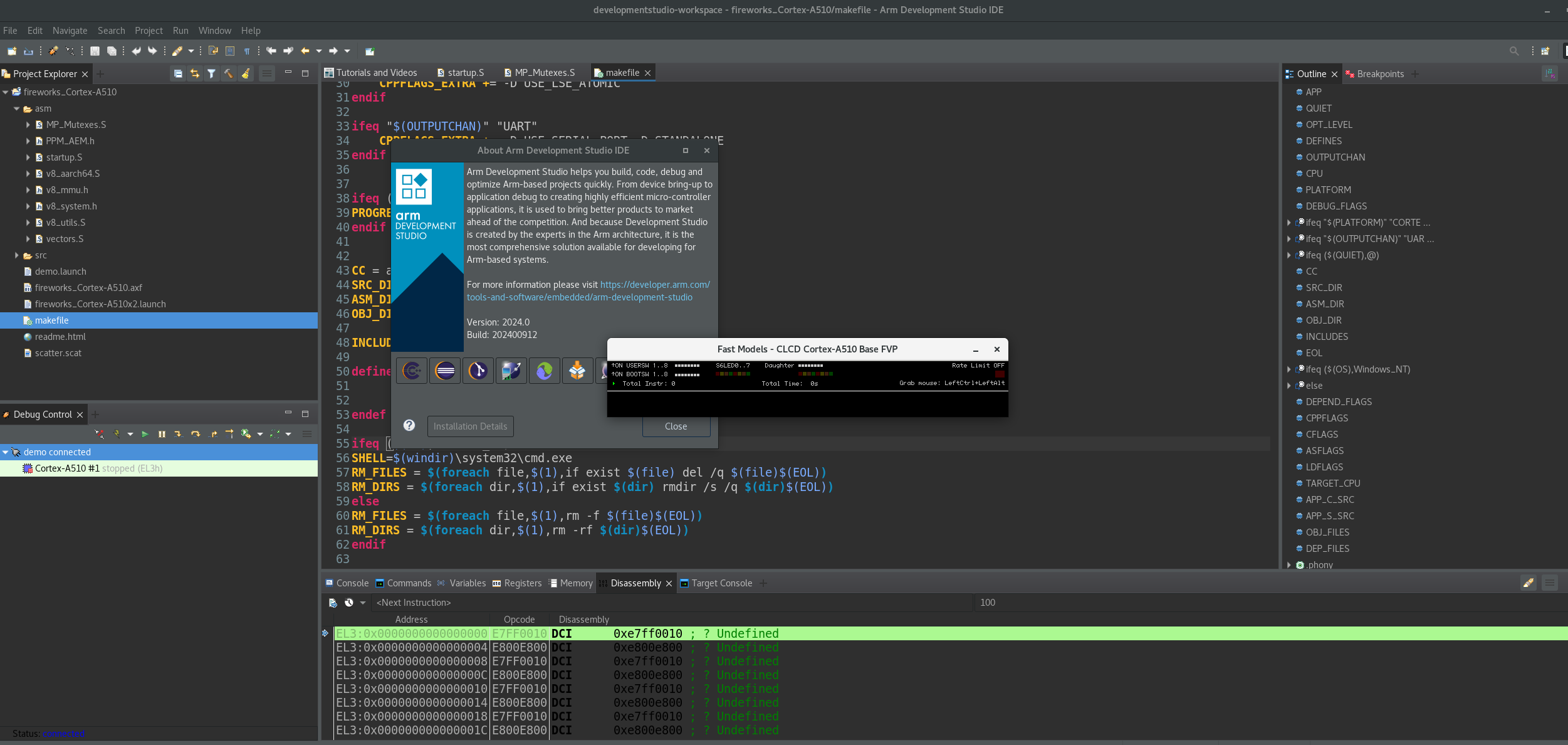1568x745 pixels.
Task: Select disassembly row at address 0x0000000000000008
Action: 950,662
